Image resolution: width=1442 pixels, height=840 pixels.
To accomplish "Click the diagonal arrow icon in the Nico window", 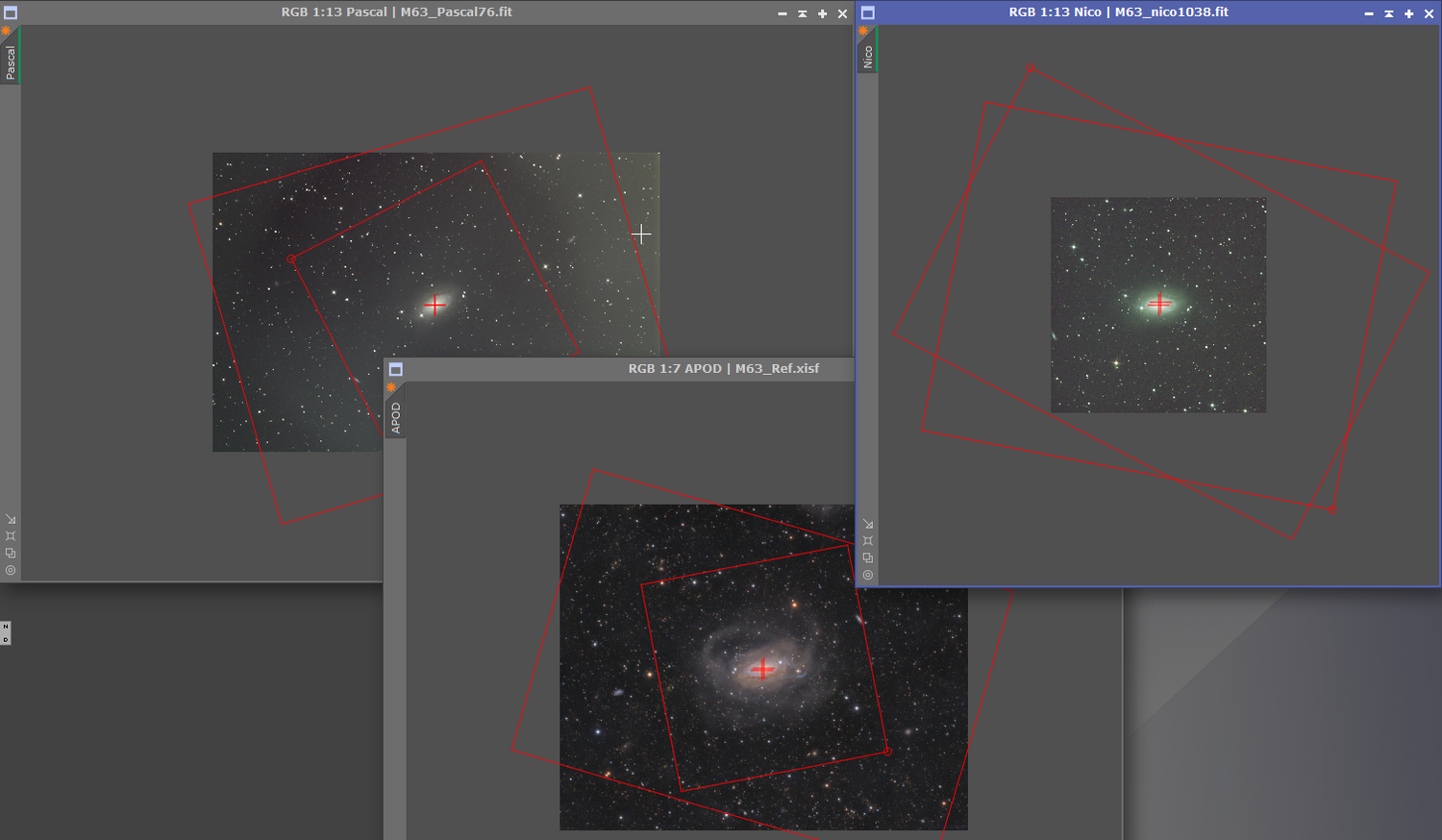I will [x=868, y=524].
